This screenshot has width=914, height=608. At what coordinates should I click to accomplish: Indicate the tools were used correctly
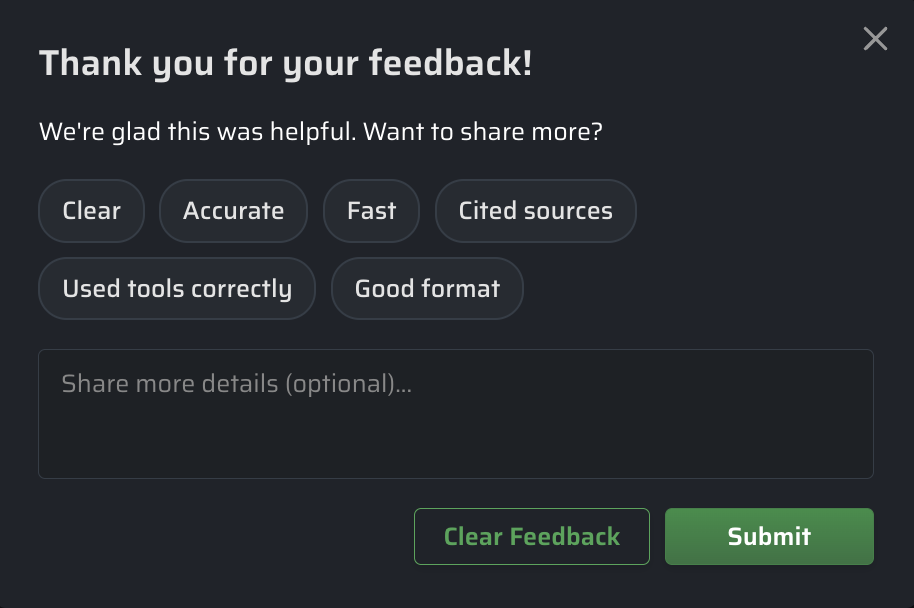tap(177, 289)
